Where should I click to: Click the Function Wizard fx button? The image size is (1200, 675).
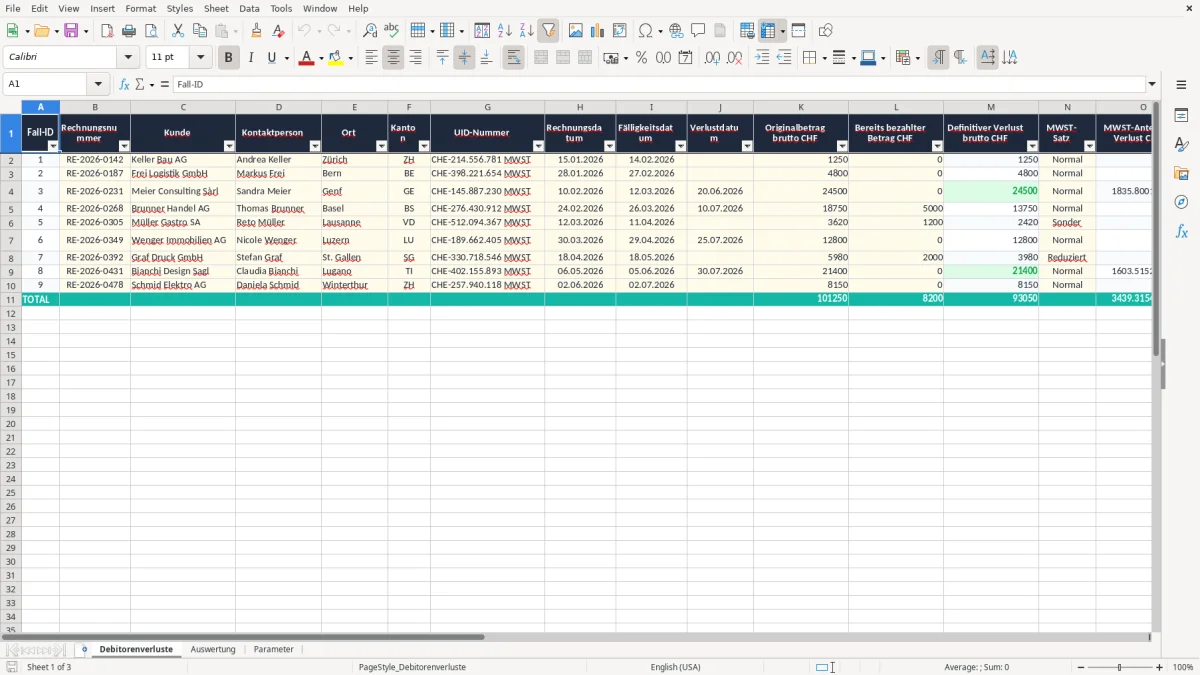[124, 84]
